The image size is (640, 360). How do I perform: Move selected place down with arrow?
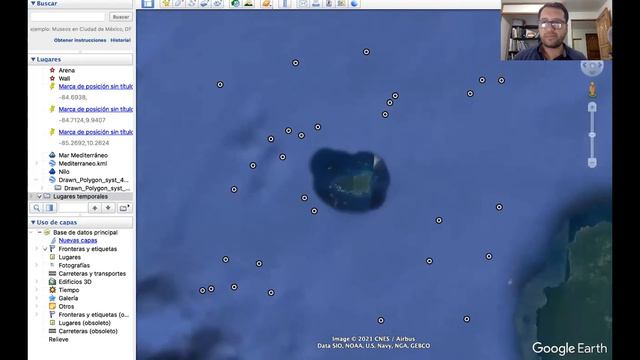[108, 208]
